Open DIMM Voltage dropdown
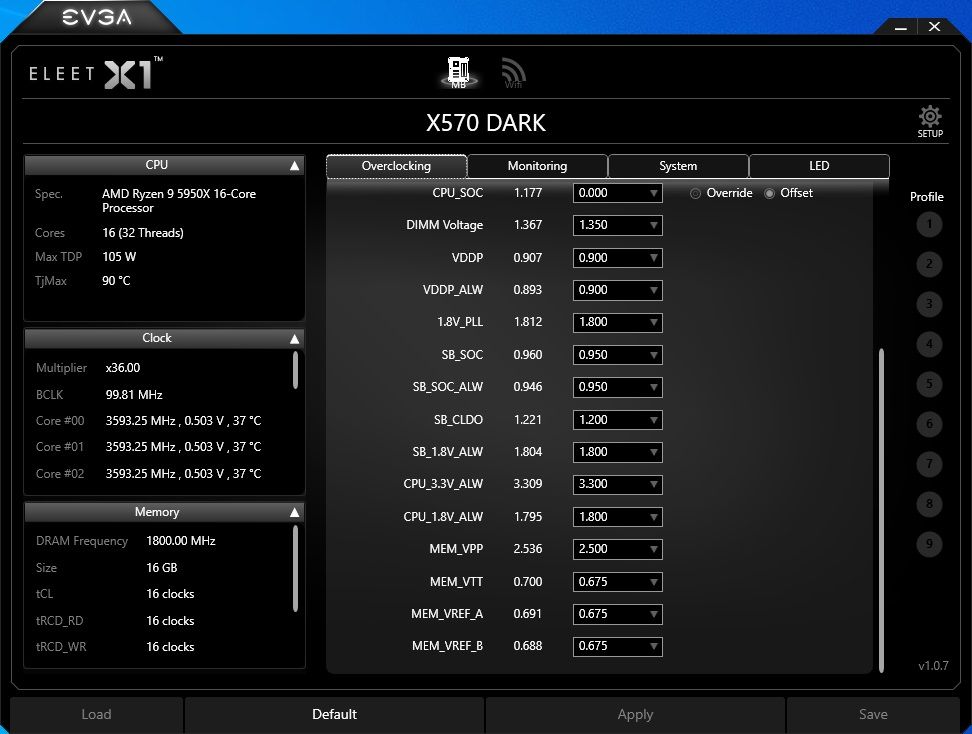 (617, 225)
